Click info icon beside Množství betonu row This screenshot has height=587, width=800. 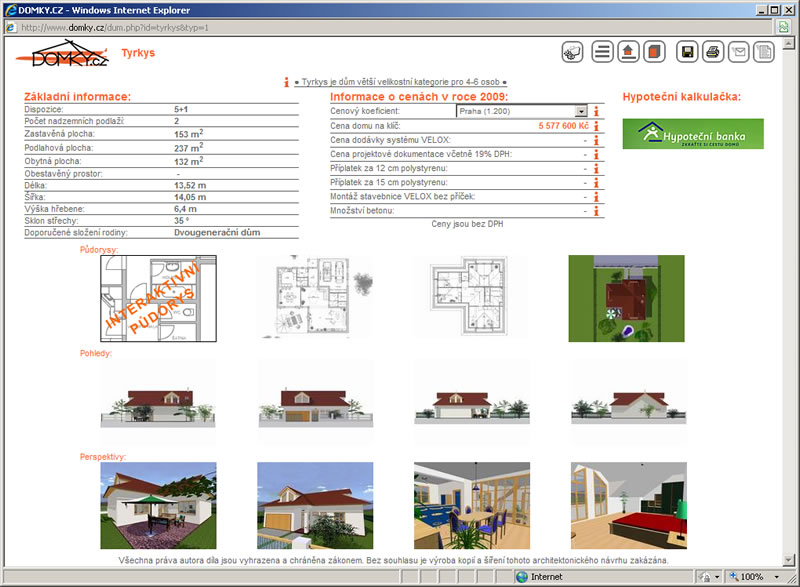[x=598, y=211]
